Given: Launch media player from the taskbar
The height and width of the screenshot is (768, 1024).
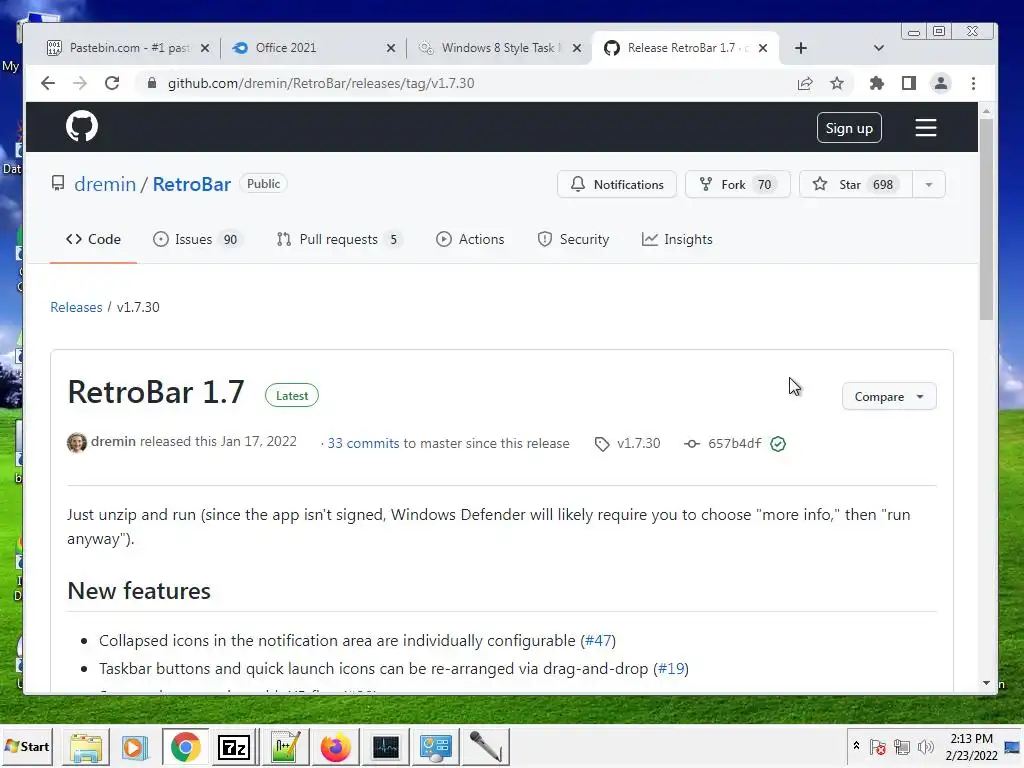Looking at the screenshot, I should point(135,747).
